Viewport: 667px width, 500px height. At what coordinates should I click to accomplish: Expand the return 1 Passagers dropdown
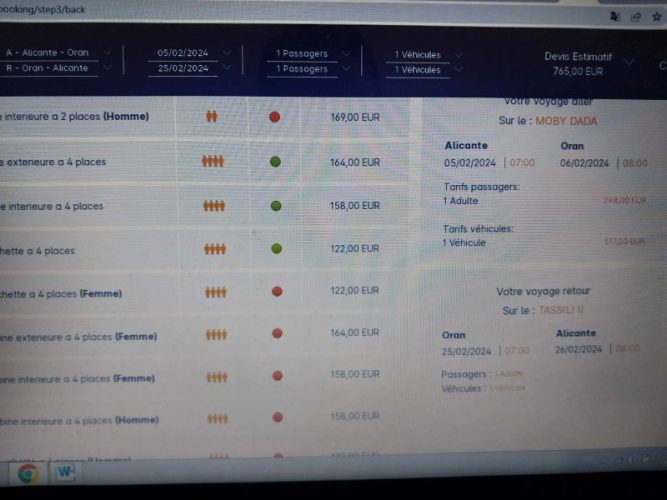tap(346, 69)
